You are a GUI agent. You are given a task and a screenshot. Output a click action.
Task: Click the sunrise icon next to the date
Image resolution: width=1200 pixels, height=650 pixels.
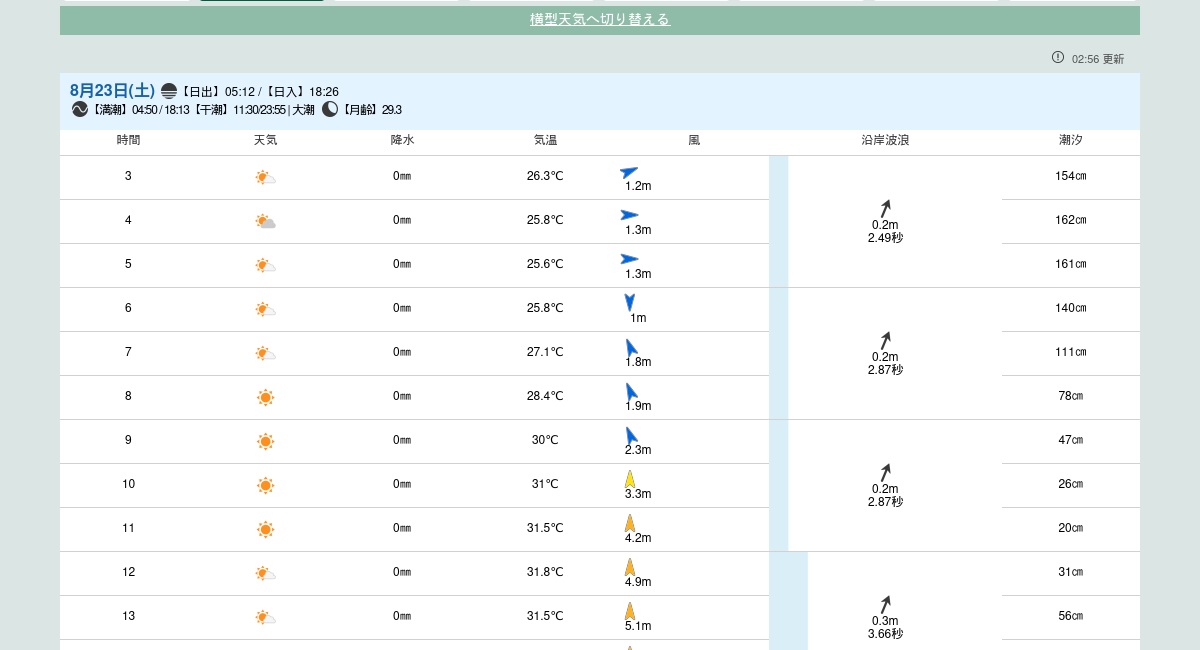point(169,91)
